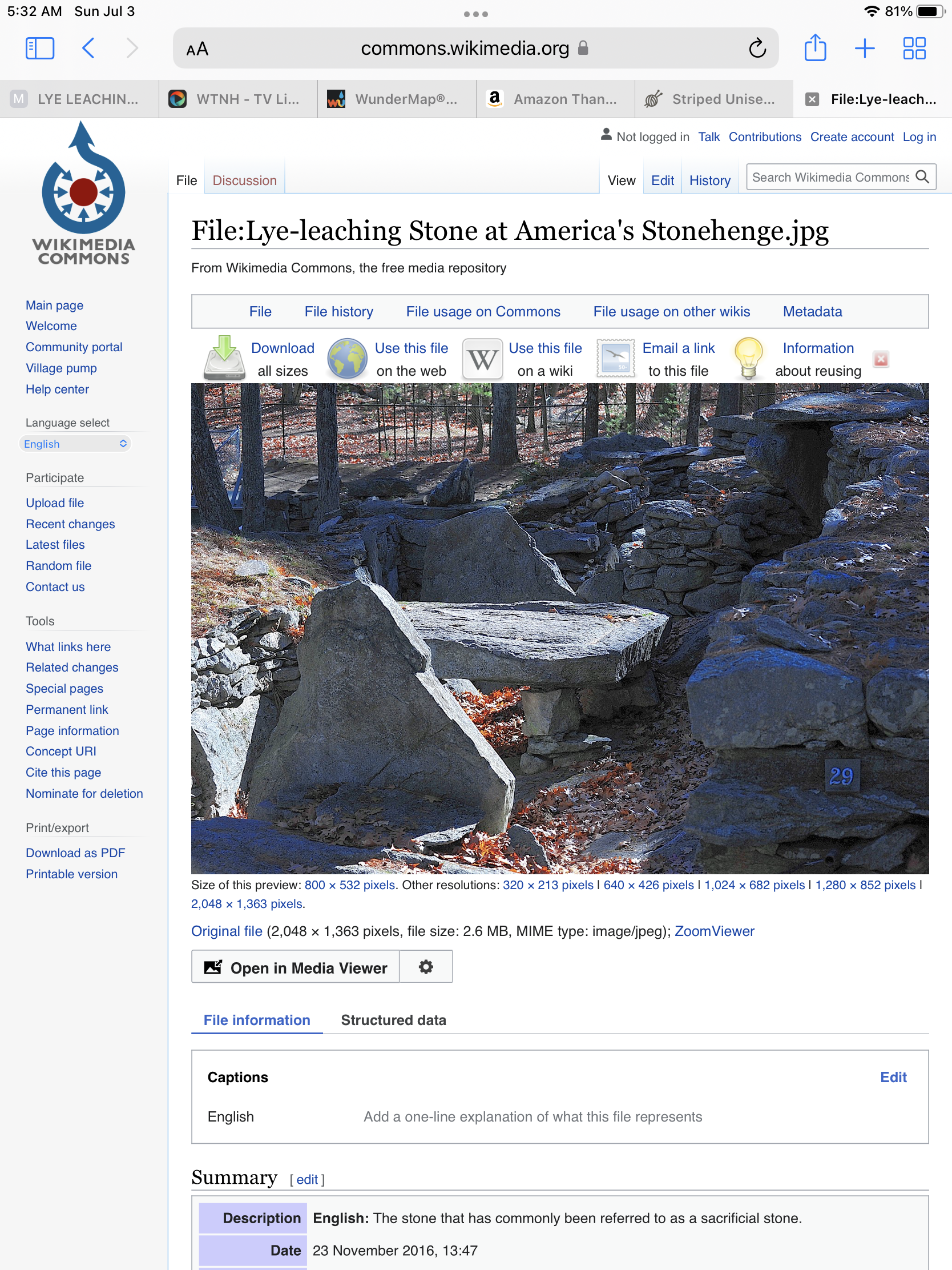952x1270 pixels.
Task: Open the Discussion tab
Action: [244, 180]
